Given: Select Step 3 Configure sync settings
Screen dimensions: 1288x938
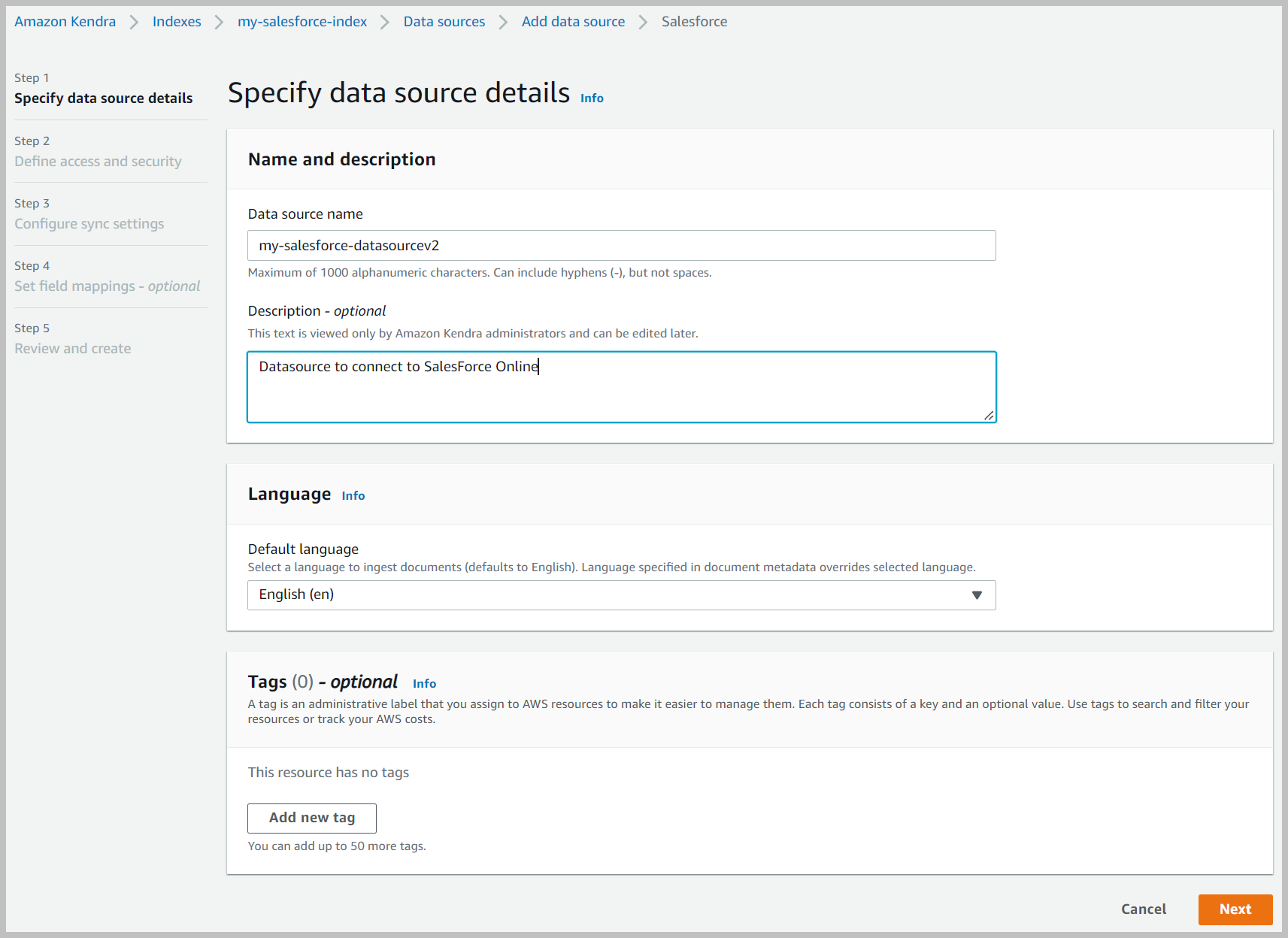Looking at the screenshot, I should (89, 224).
